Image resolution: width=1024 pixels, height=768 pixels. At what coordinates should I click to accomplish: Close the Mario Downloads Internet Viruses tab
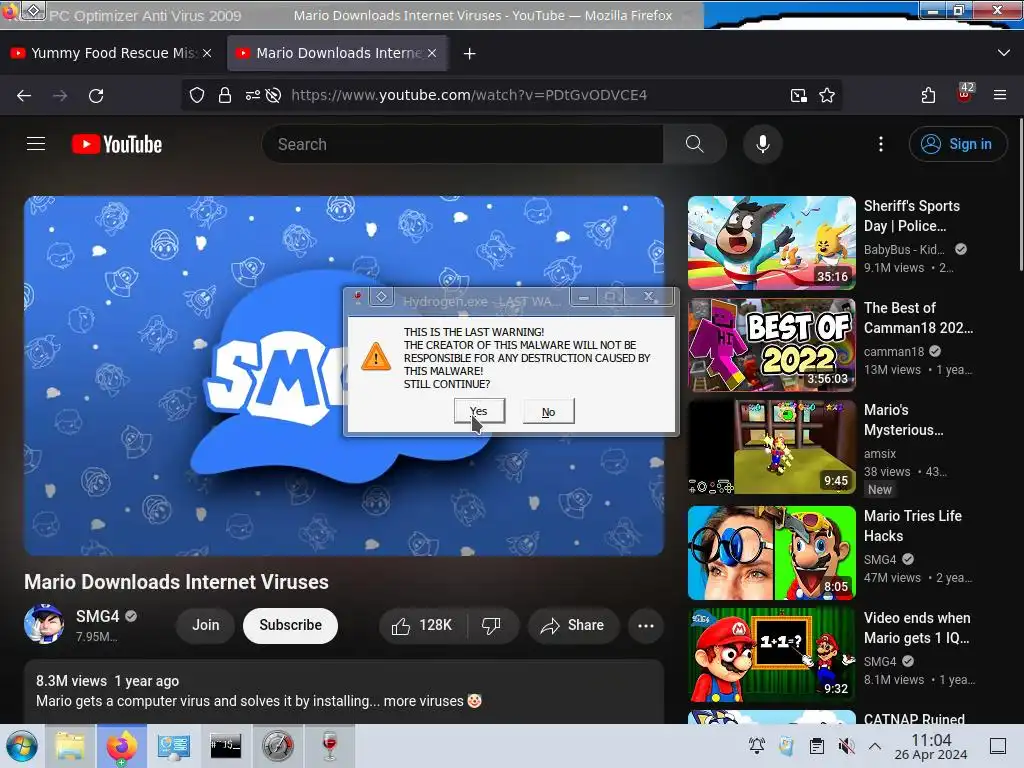pos(432,53)
